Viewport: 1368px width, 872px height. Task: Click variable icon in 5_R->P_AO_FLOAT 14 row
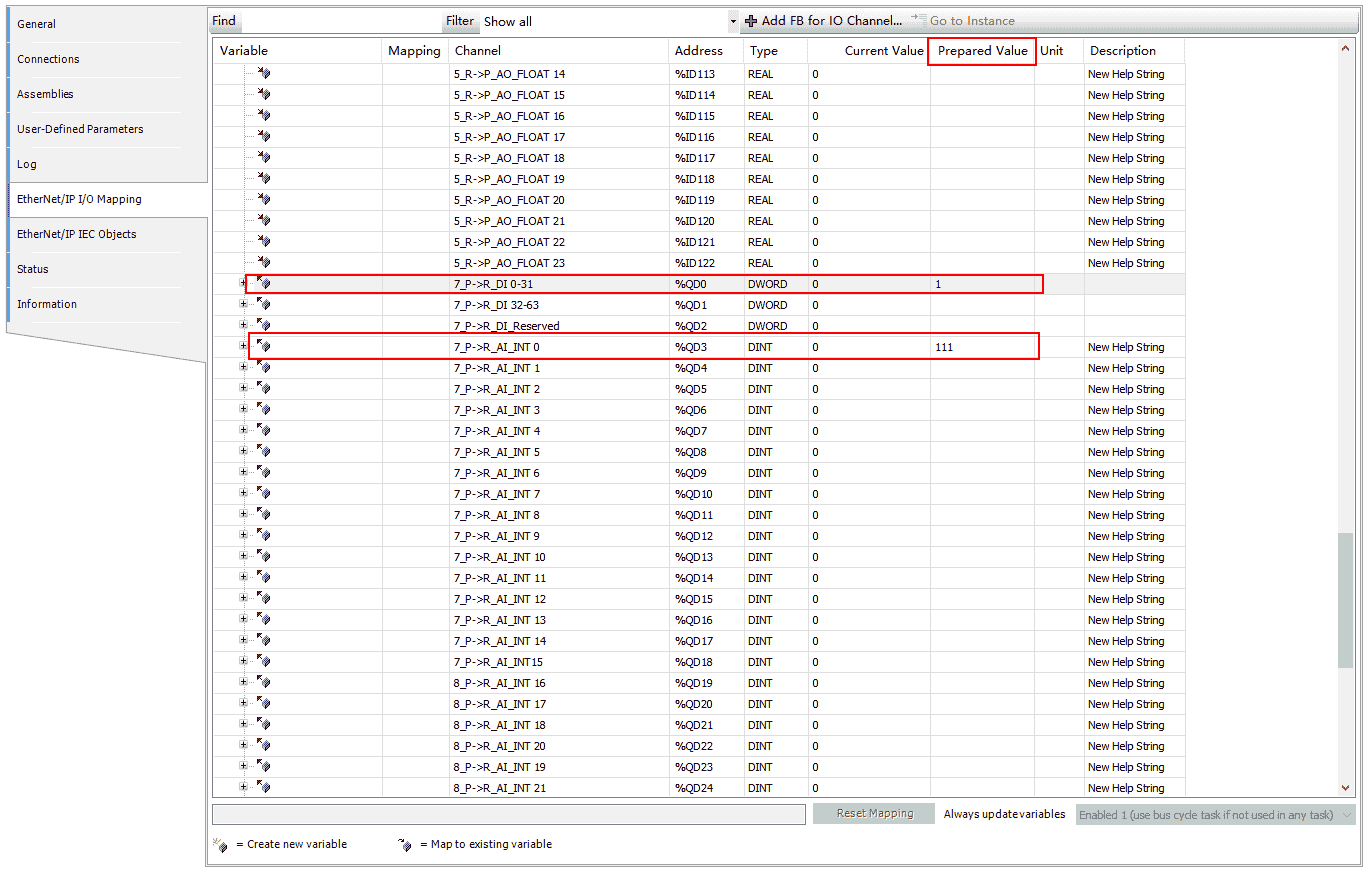tap(264, 74)
